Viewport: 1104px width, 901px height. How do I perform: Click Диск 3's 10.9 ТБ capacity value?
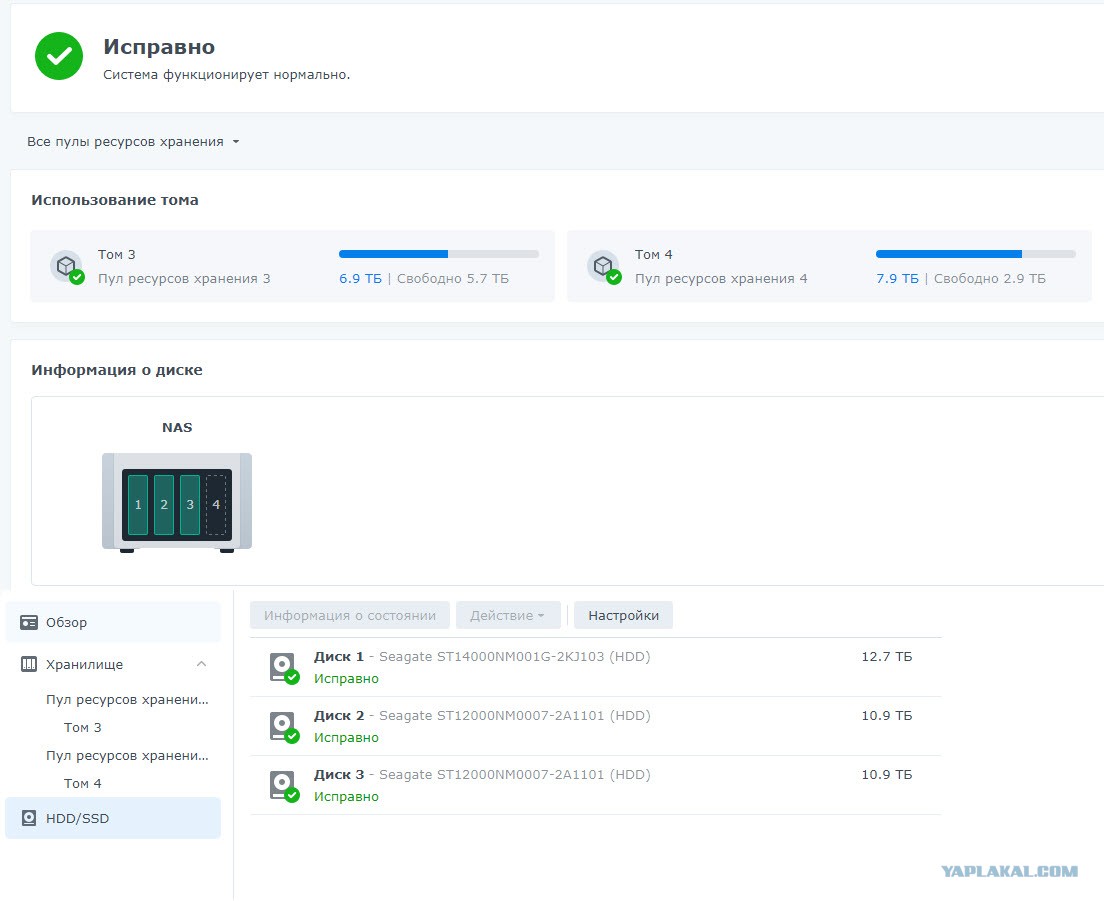pyautogui.click(x=886, y=775)
